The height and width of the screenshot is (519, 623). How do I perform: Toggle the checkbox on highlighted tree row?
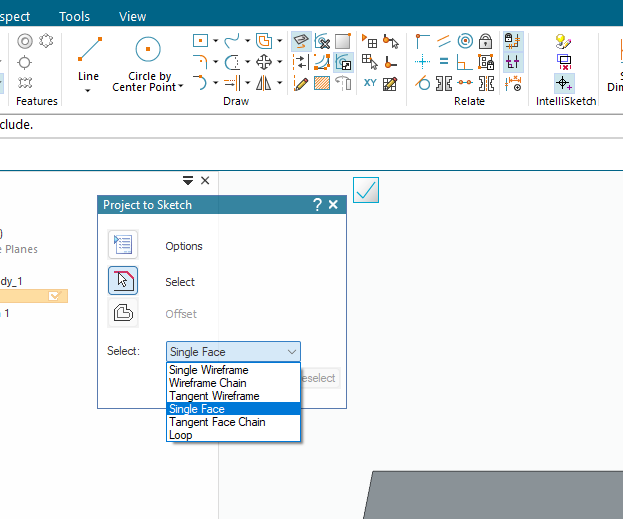click(57, 296)
